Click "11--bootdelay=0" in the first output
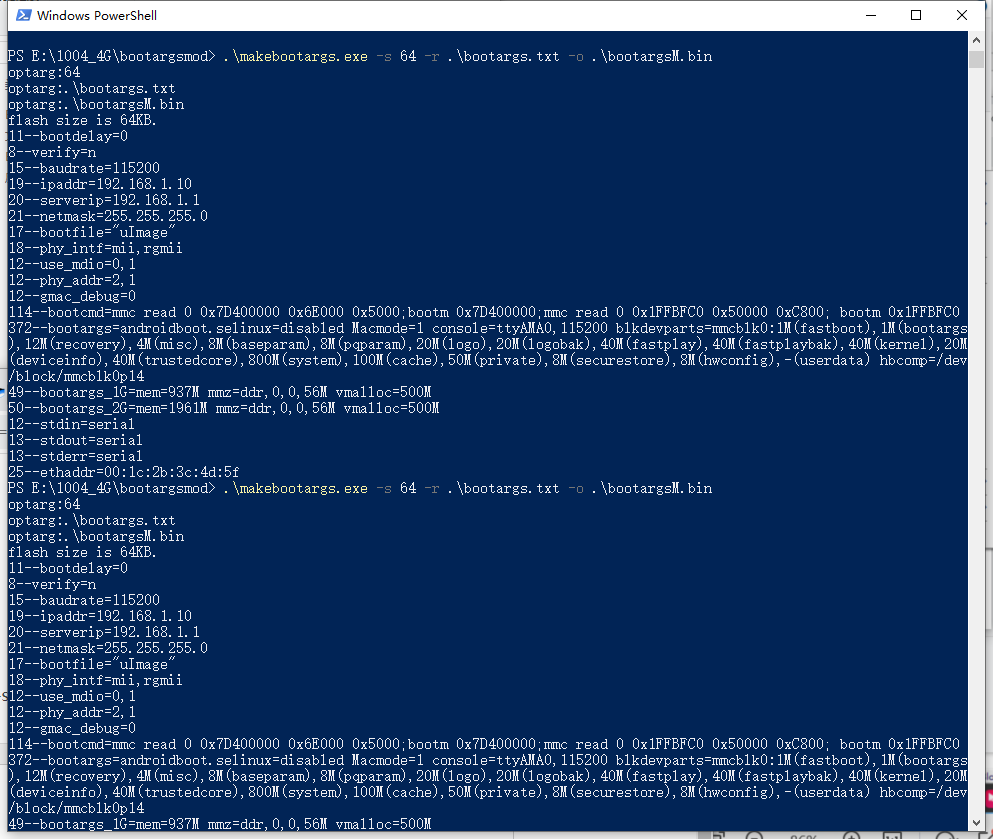Viewport: 993px width, 839px height. coord(68,136)
